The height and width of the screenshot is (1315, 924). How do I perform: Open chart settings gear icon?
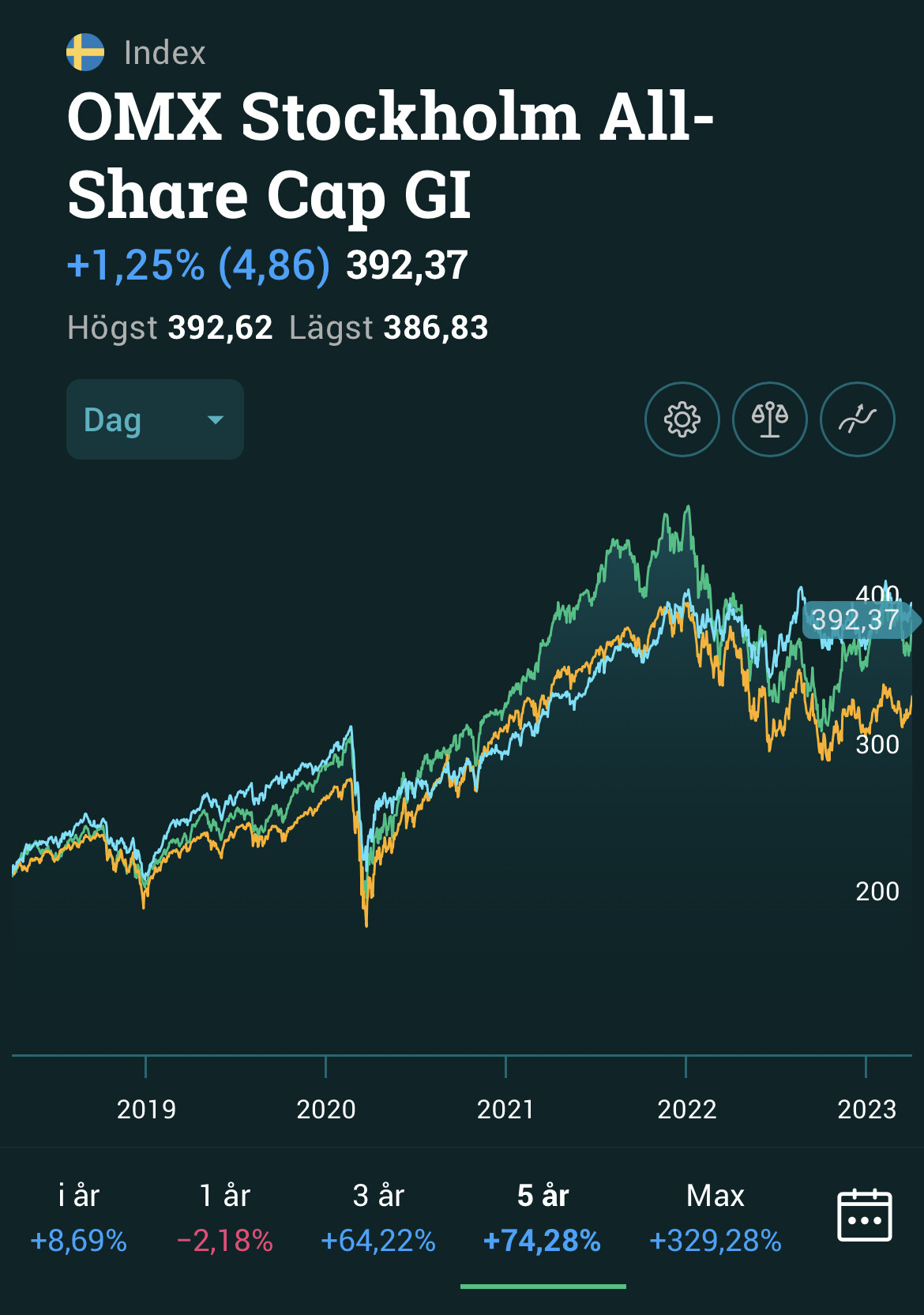pyautogui.click(x=682, y=419)
